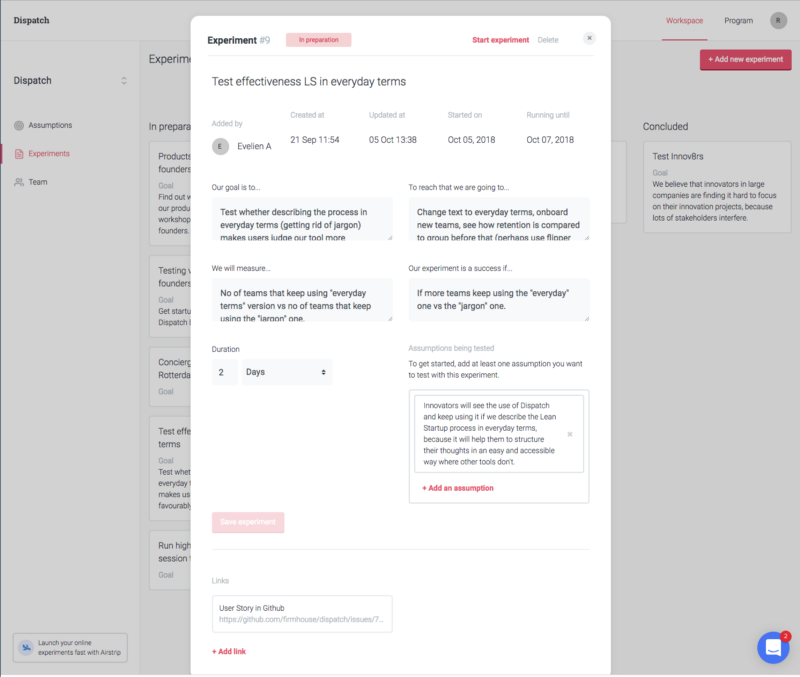Click Start experiment link
Image resolution: width=800 pixels, height=677 pixels.
[x=500, y=40]
